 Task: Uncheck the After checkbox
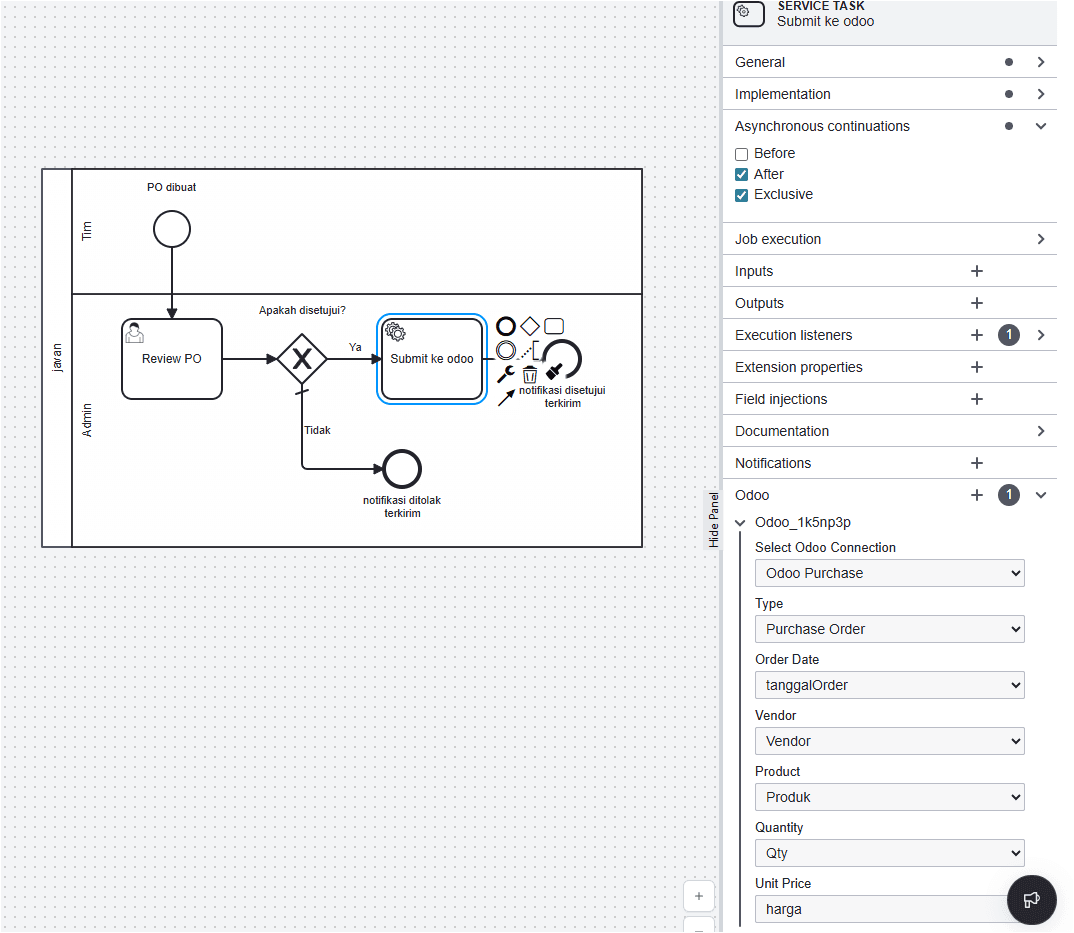click(741, 175)
